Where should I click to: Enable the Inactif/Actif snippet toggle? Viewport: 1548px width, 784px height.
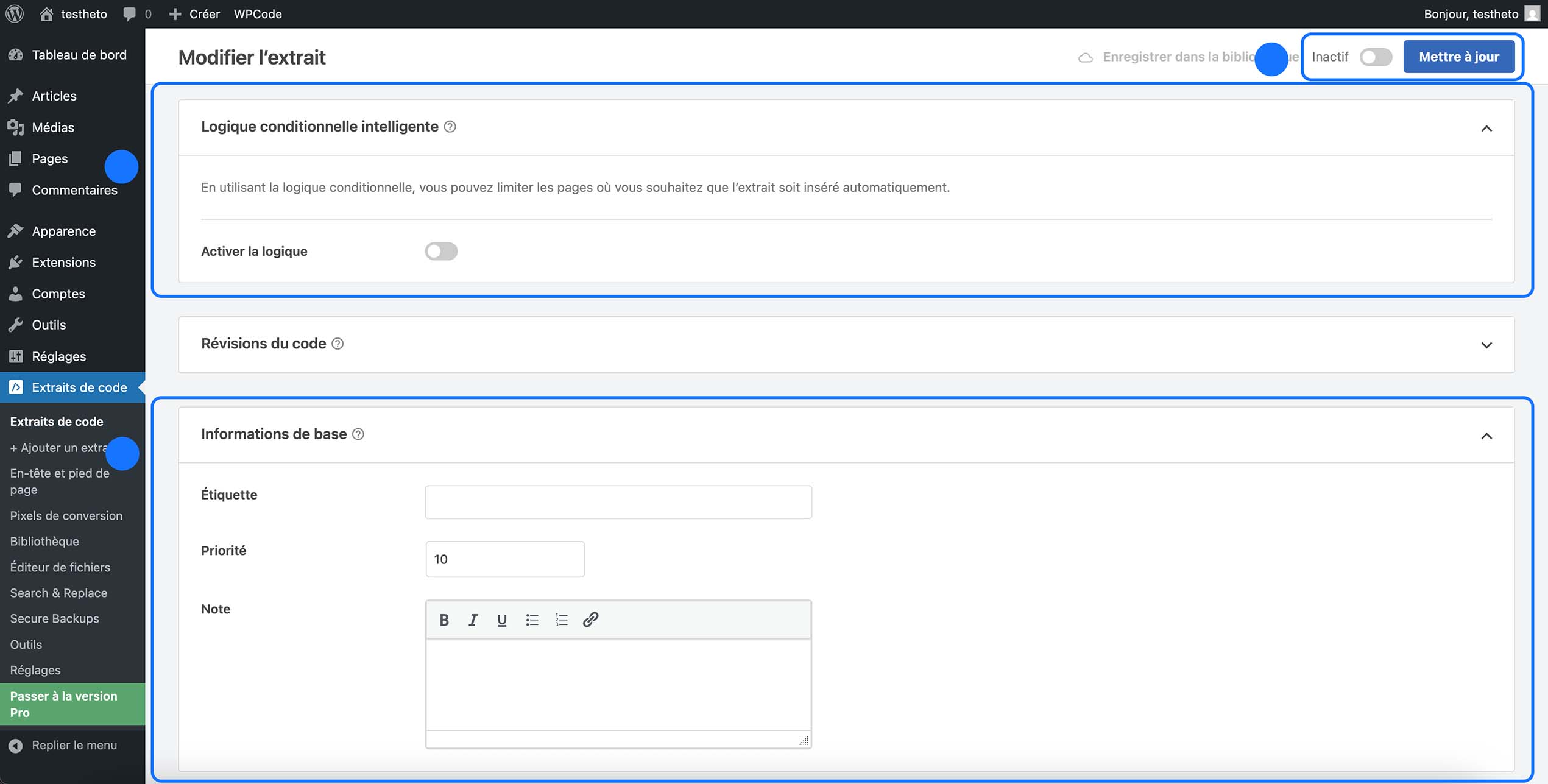pos(1376,57)
